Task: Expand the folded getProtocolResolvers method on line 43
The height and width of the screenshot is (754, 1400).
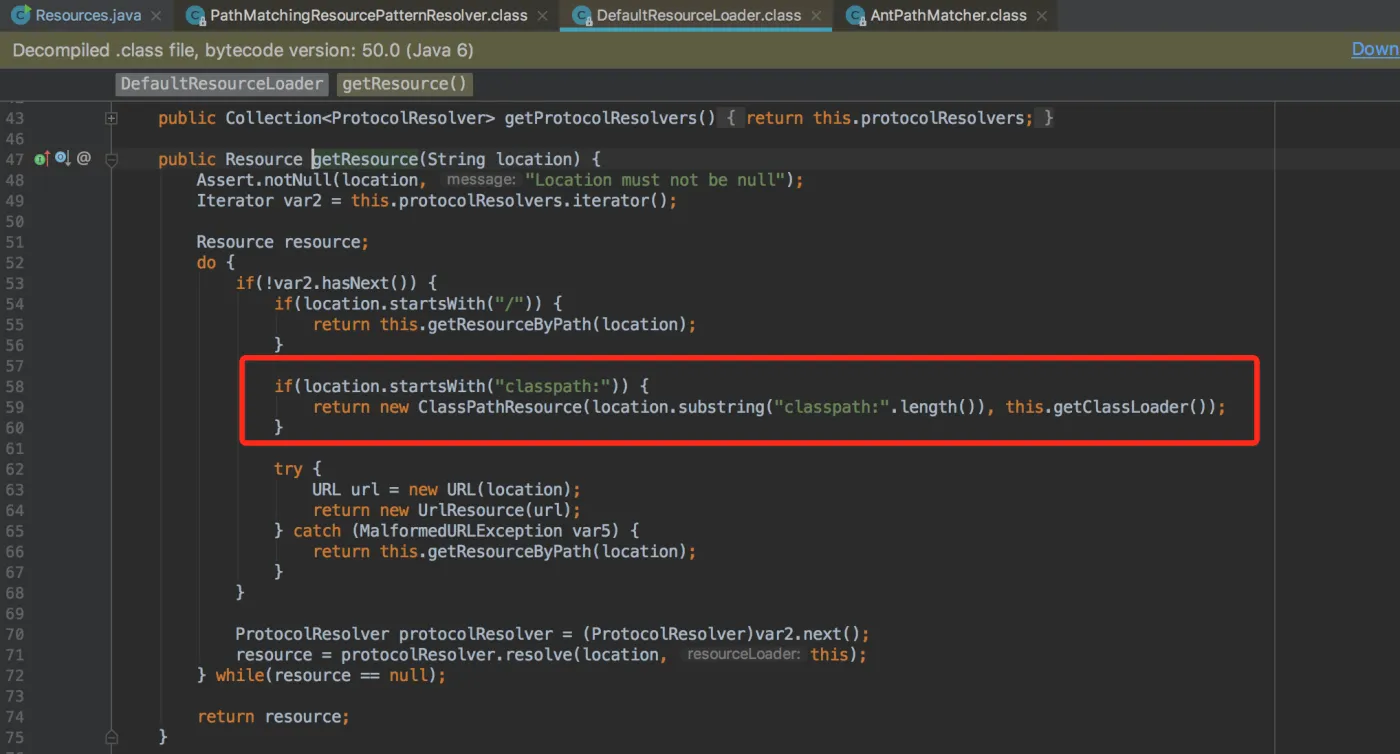Action: [112, 118]
